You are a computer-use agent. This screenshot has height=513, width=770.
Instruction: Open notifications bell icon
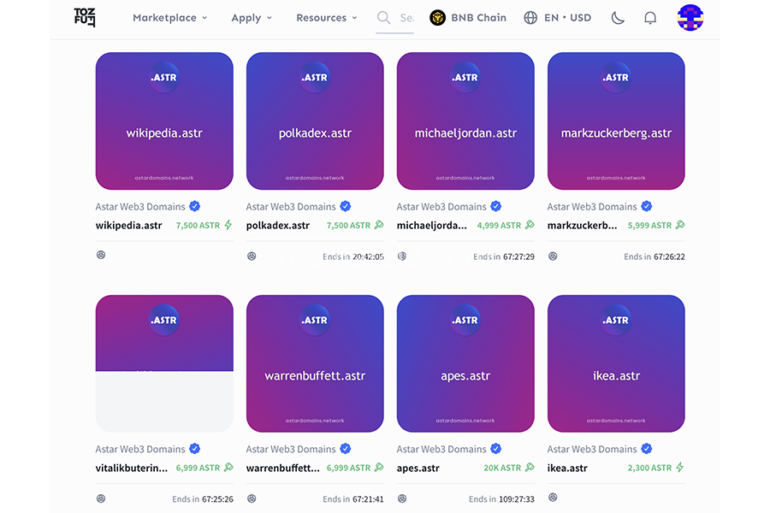tap(650, 18)
